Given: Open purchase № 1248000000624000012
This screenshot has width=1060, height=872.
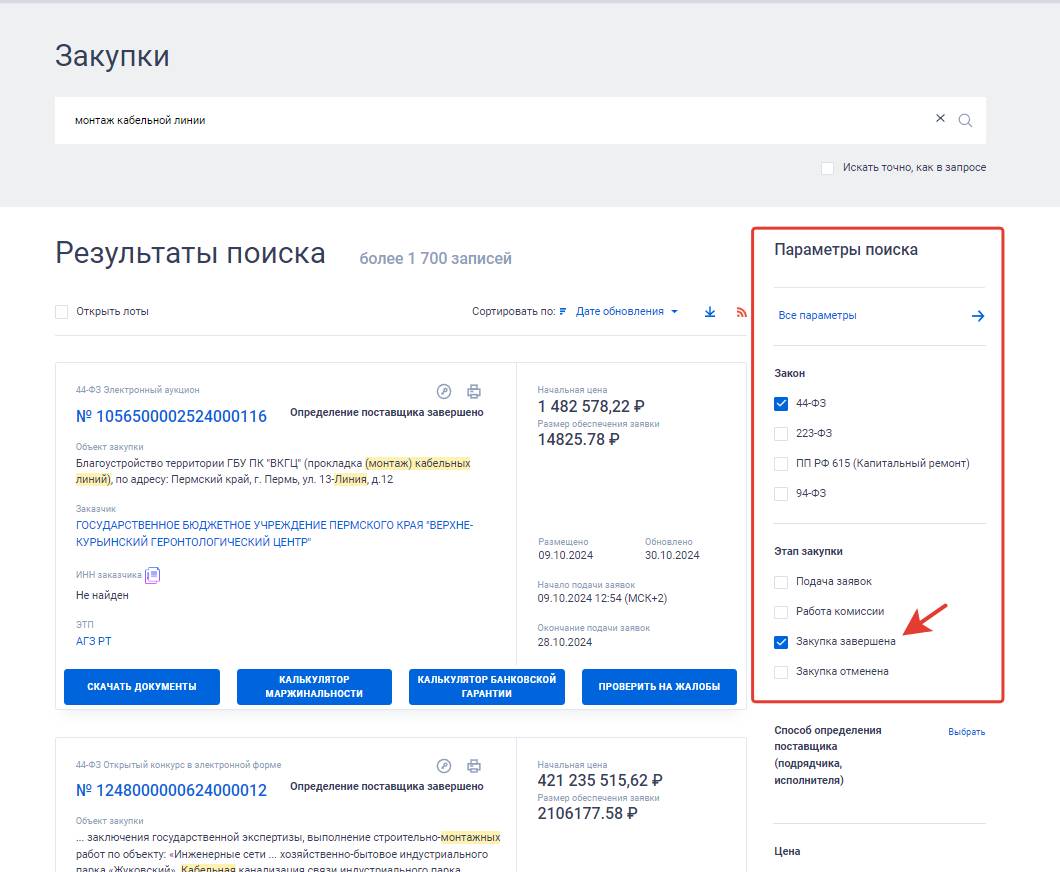Looking at the screenshot, I should tap(171, 789).
